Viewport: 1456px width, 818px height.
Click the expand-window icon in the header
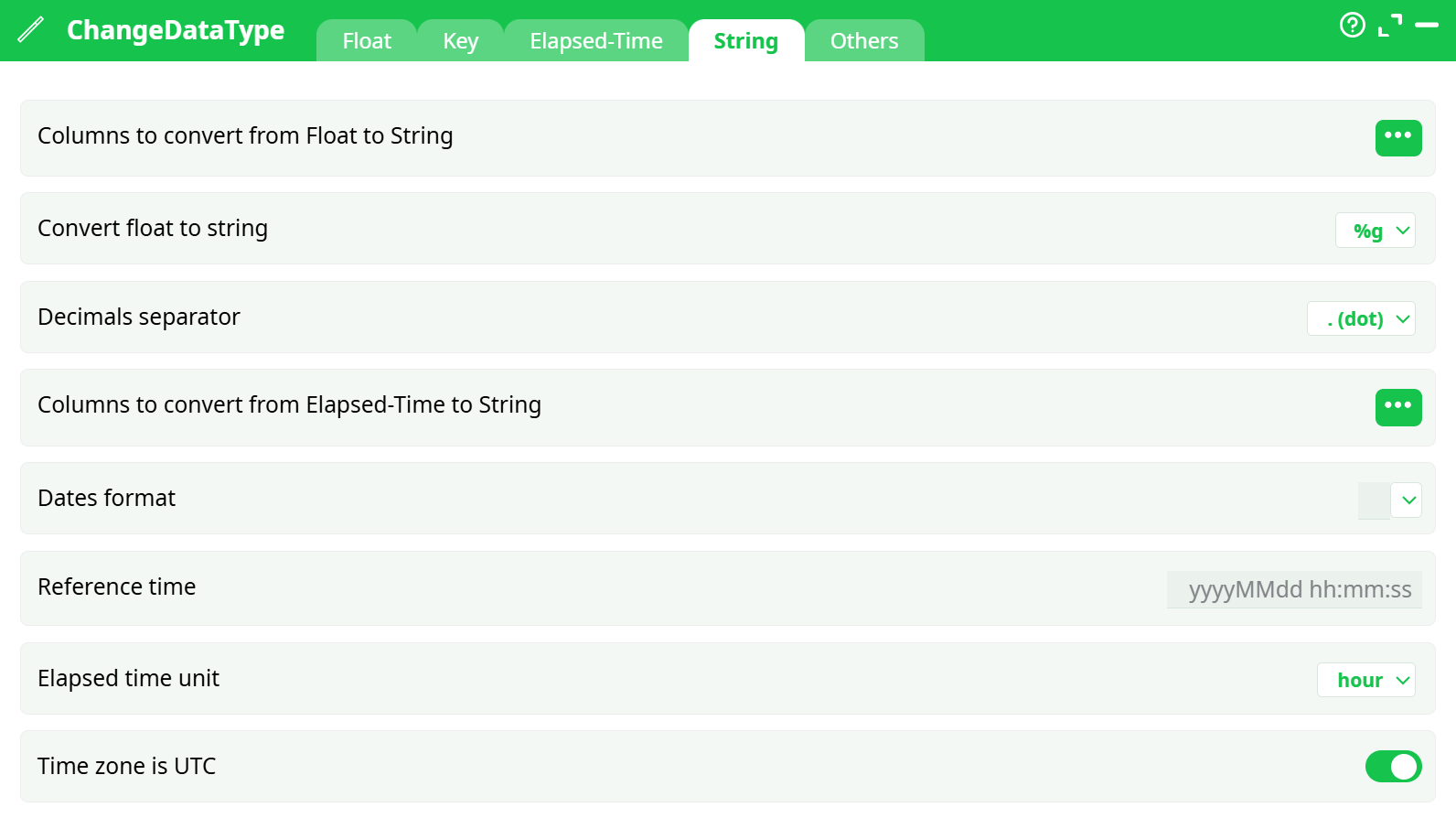click(1391, 26)
